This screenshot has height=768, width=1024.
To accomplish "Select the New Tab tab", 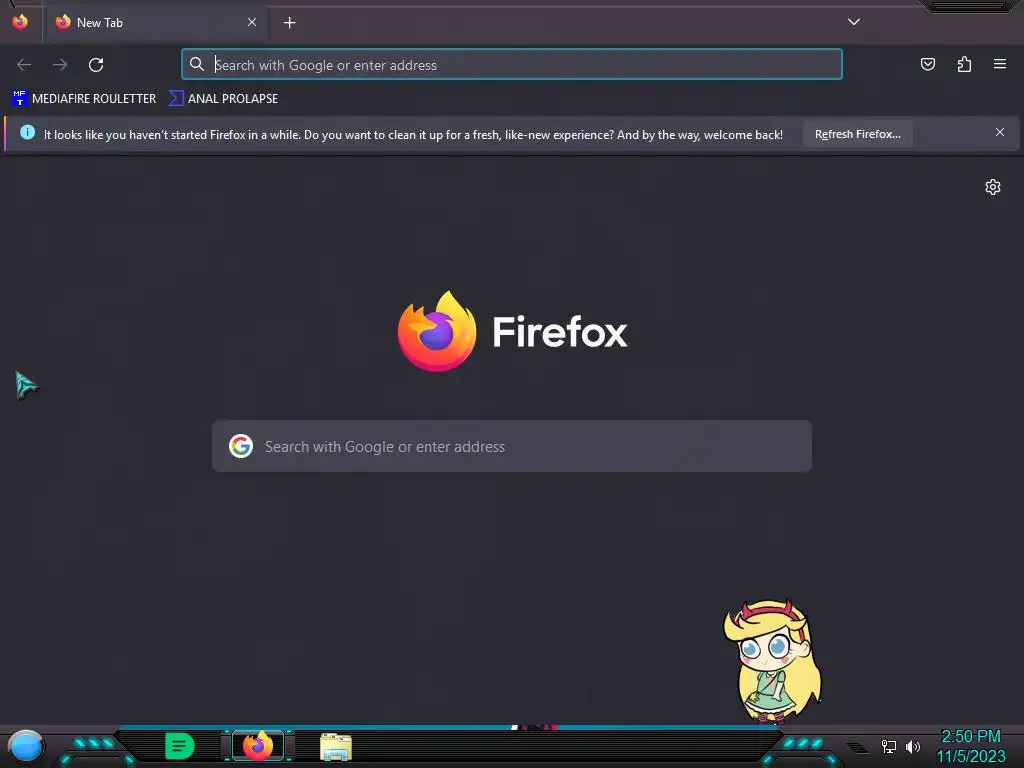I will [157, 22].
